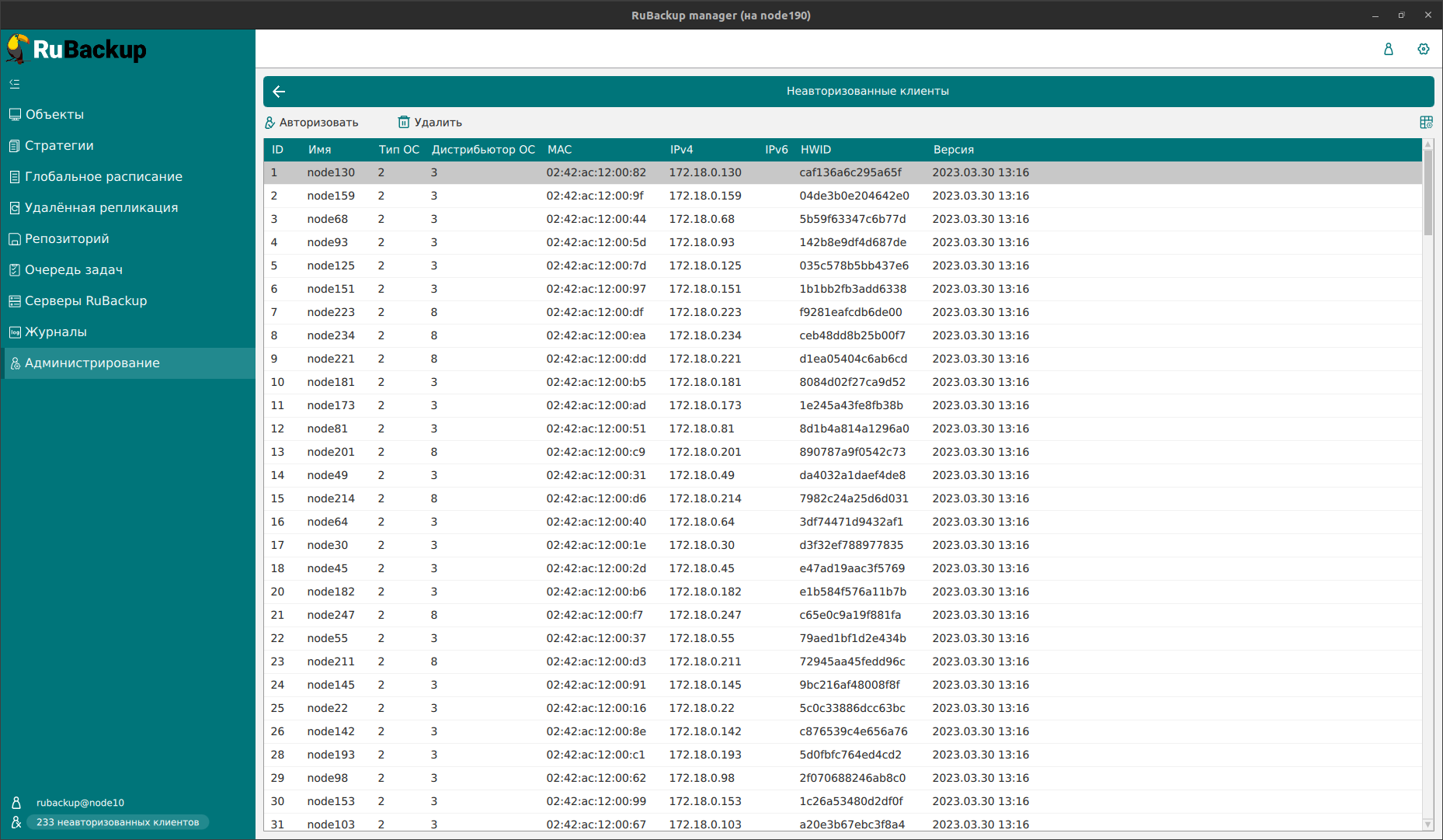Open the Стратегии section
This screenshot has height=840, width=1443.
pyautogui.click(x=59, y=146)
